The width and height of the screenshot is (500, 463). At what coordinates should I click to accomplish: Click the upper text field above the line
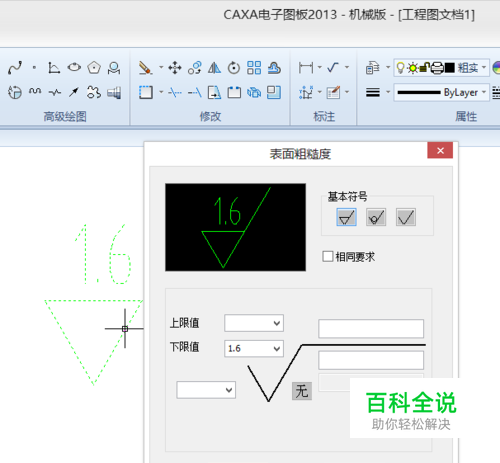click(371, 329)
